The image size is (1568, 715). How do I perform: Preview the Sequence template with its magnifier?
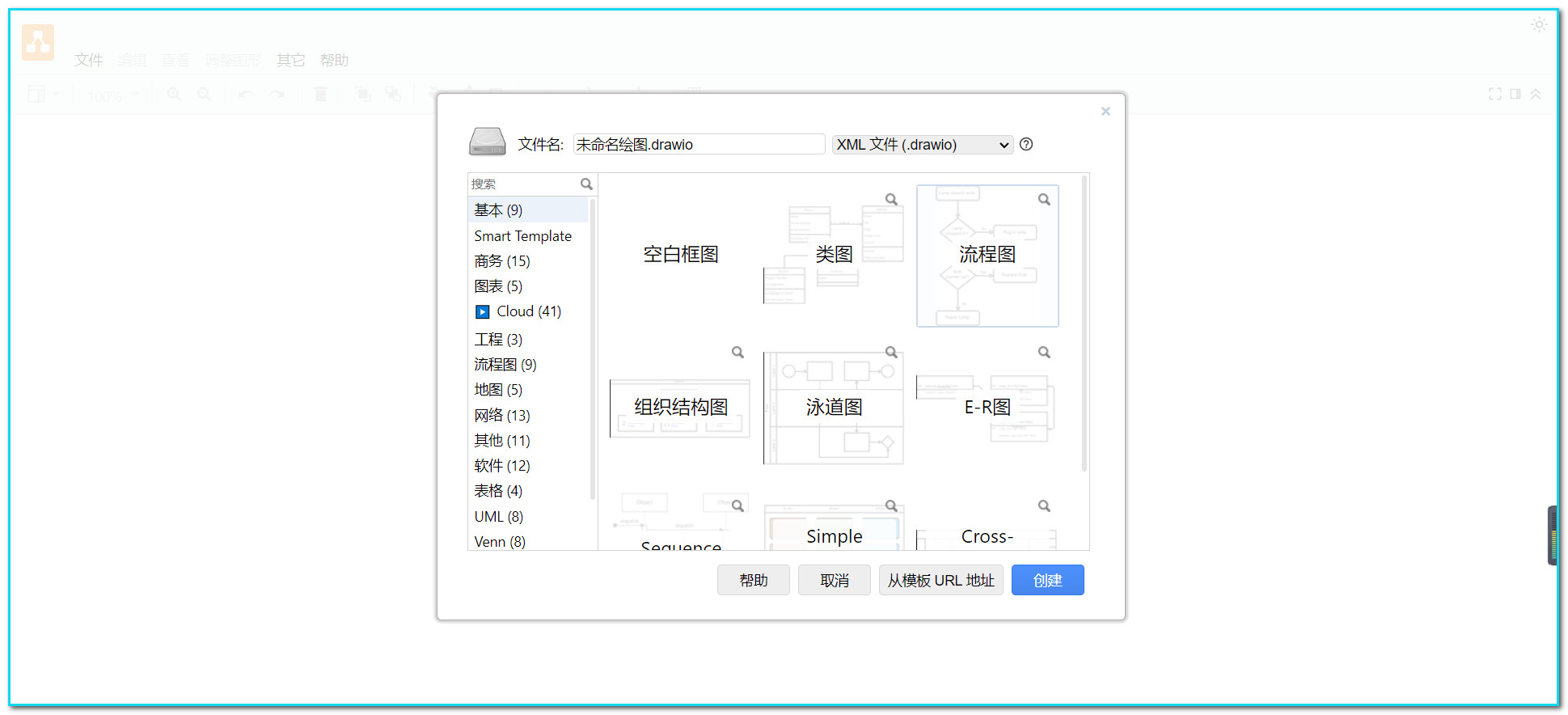click(738, 506)
